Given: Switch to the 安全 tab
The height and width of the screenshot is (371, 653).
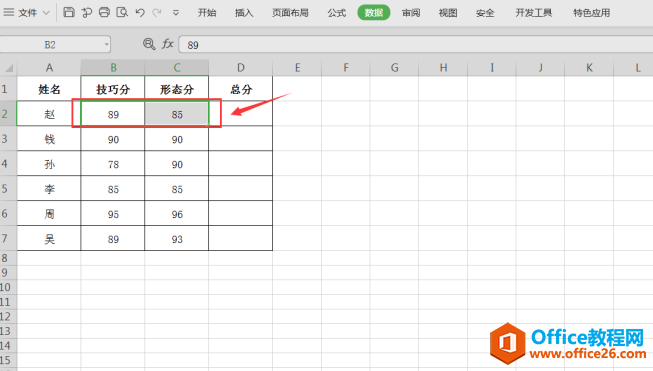Looking at the screenshot, I should pos(485,13).
